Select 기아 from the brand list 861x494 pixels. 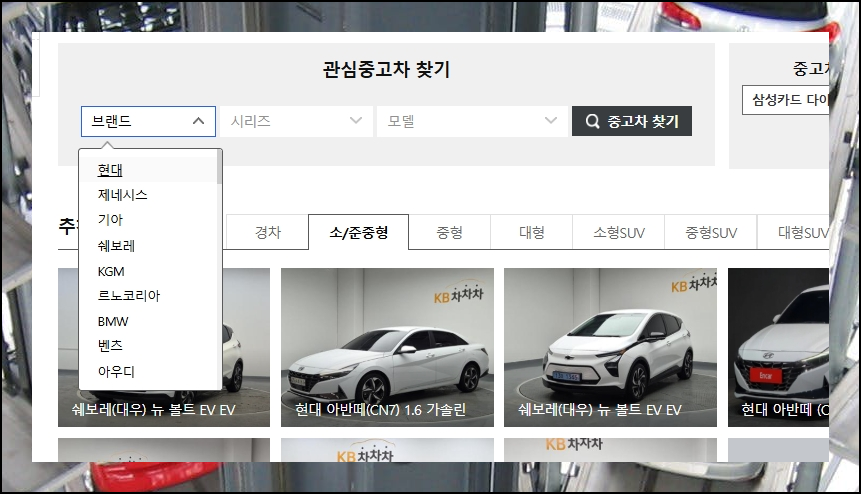pos(110,220)
